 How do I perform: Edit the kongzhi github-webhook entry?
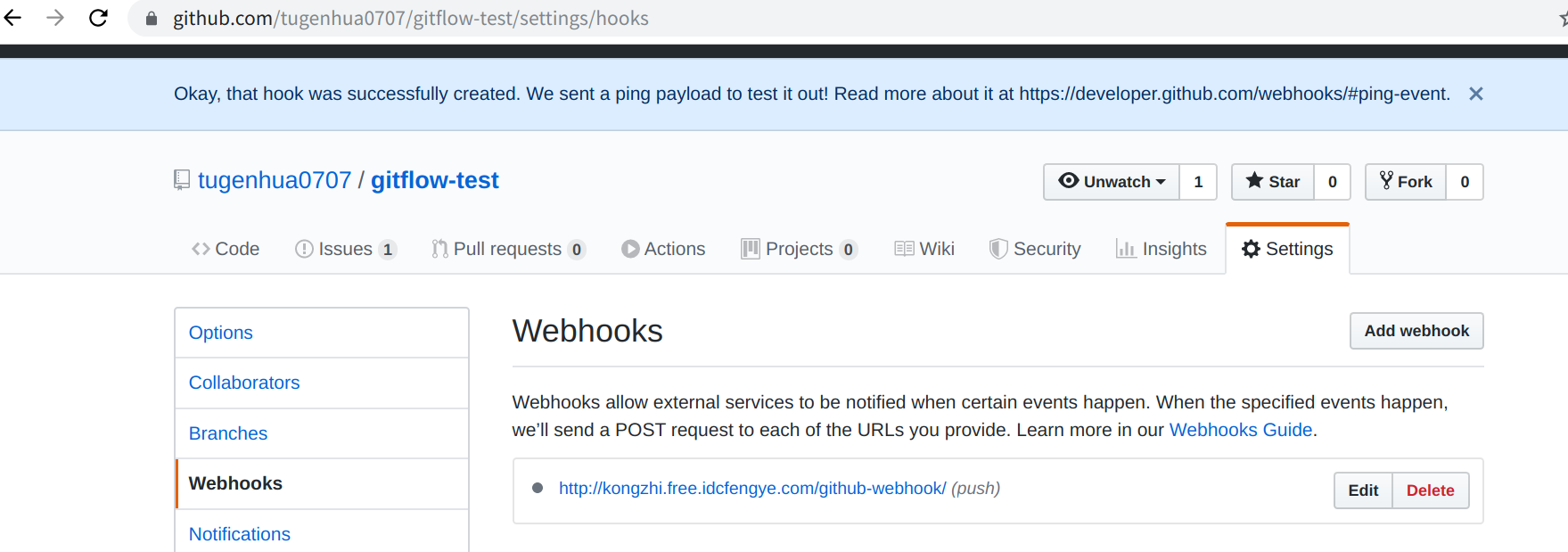point(1363,490)
